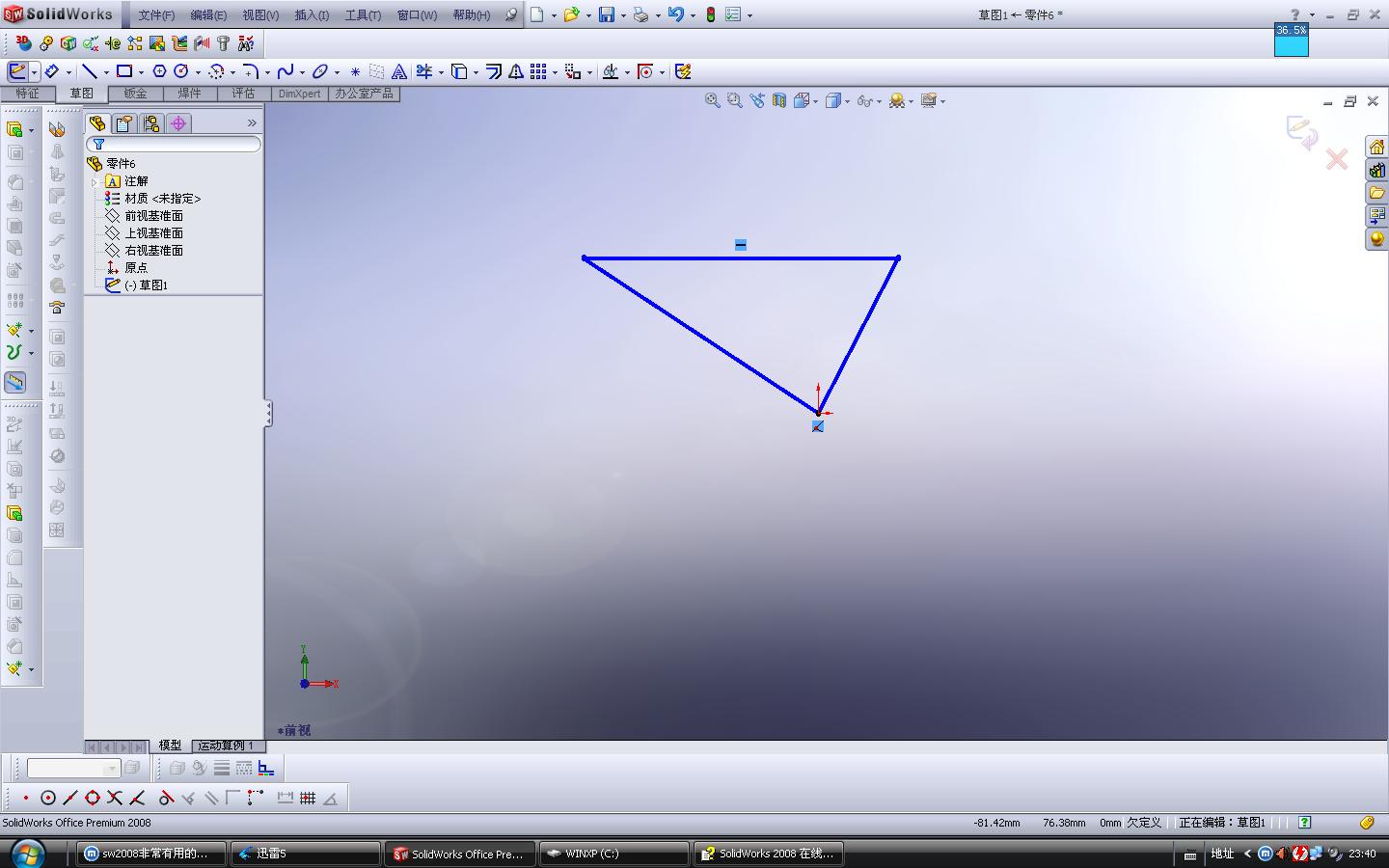Switch to the 运动算例 1 tab

(x=226, y=746)
